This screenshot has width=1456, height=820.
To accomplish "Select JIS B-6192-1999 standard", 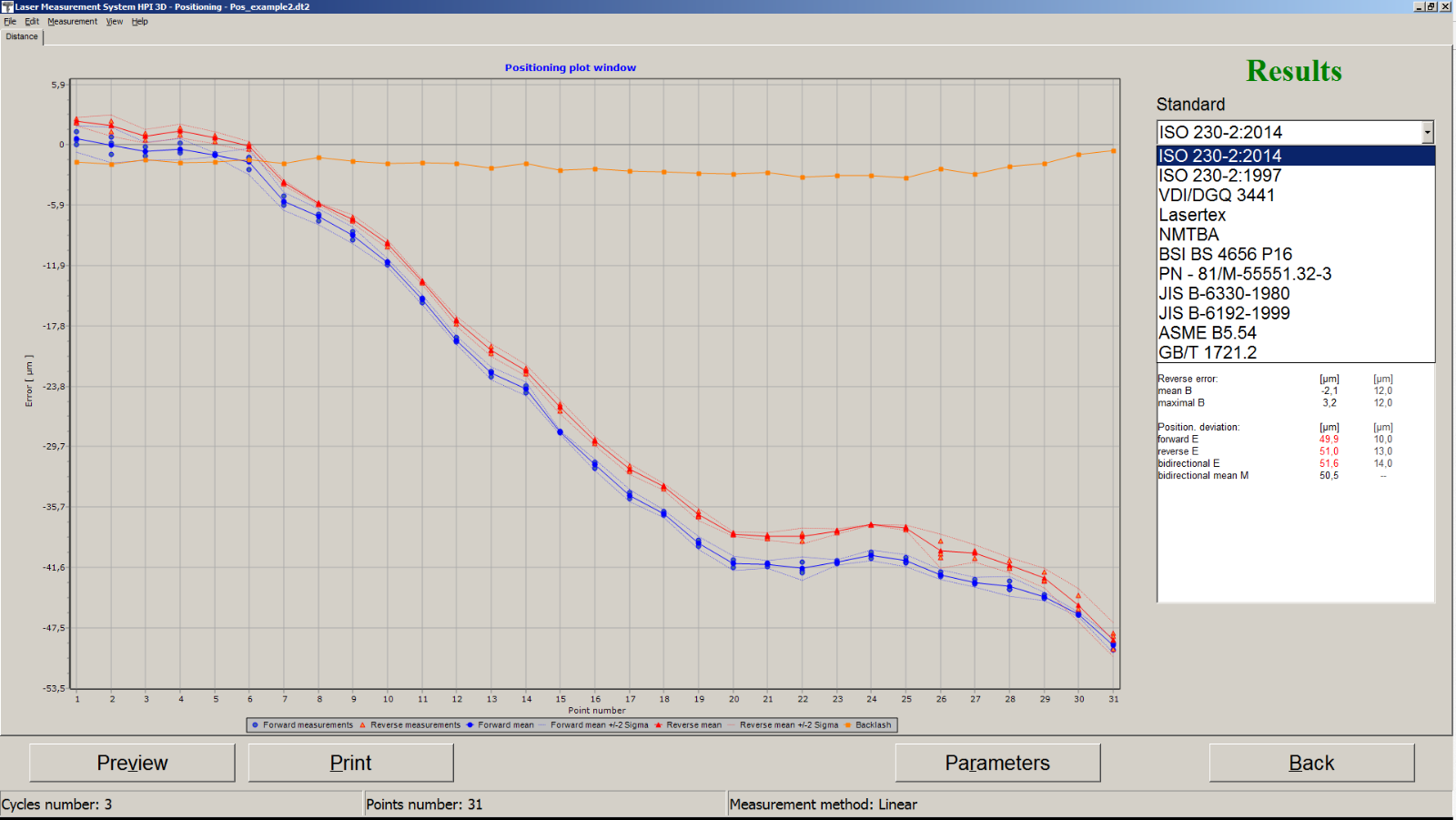I will pyautogui.click(x=1296, y=313).
